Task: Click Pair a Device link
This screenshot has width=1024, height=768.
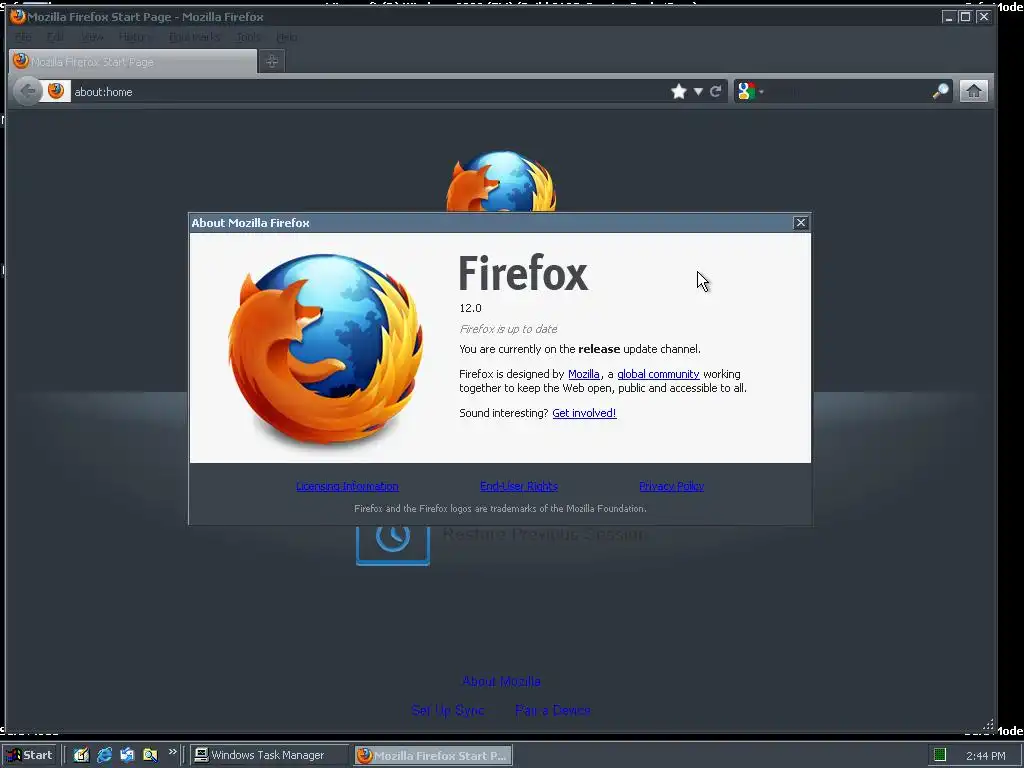Action: tap(552, 710)
